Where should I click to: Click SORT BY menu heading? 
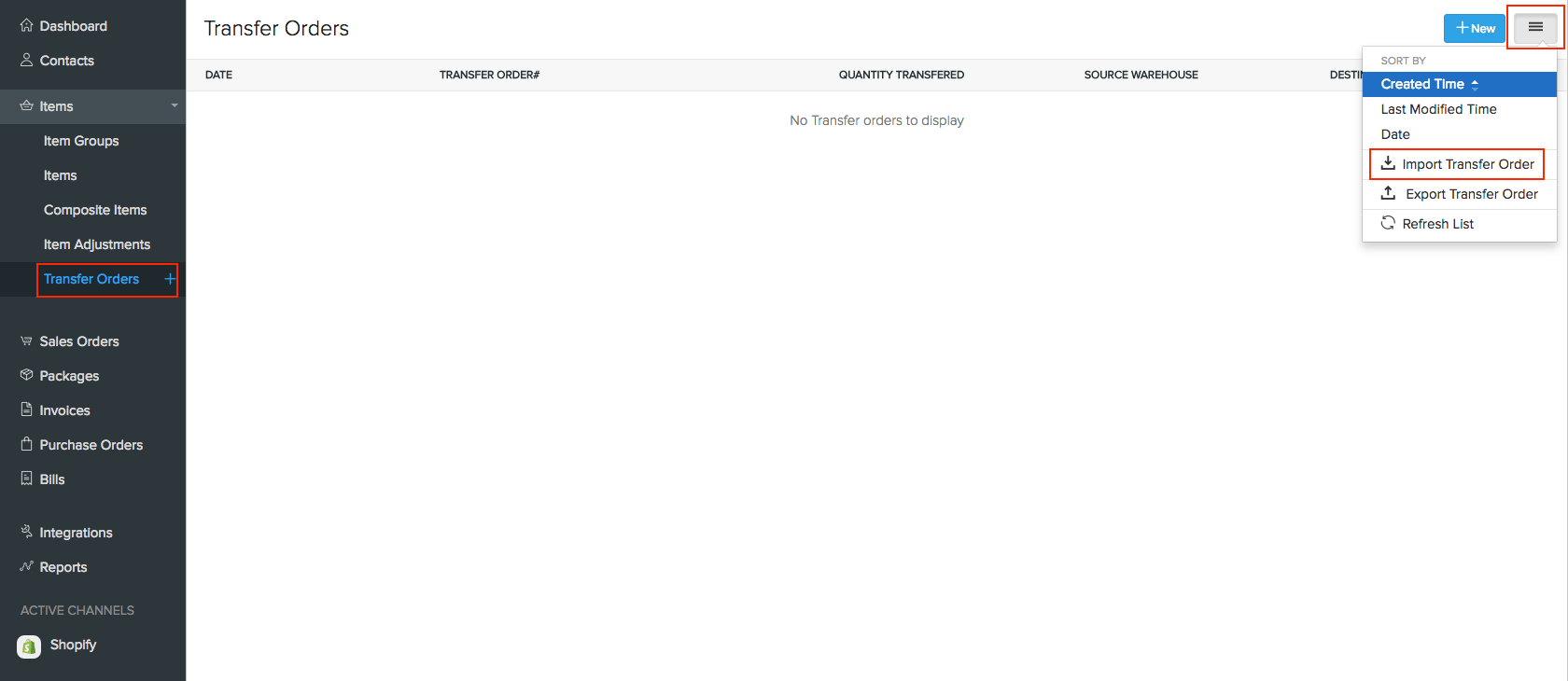pos(1403,61)
